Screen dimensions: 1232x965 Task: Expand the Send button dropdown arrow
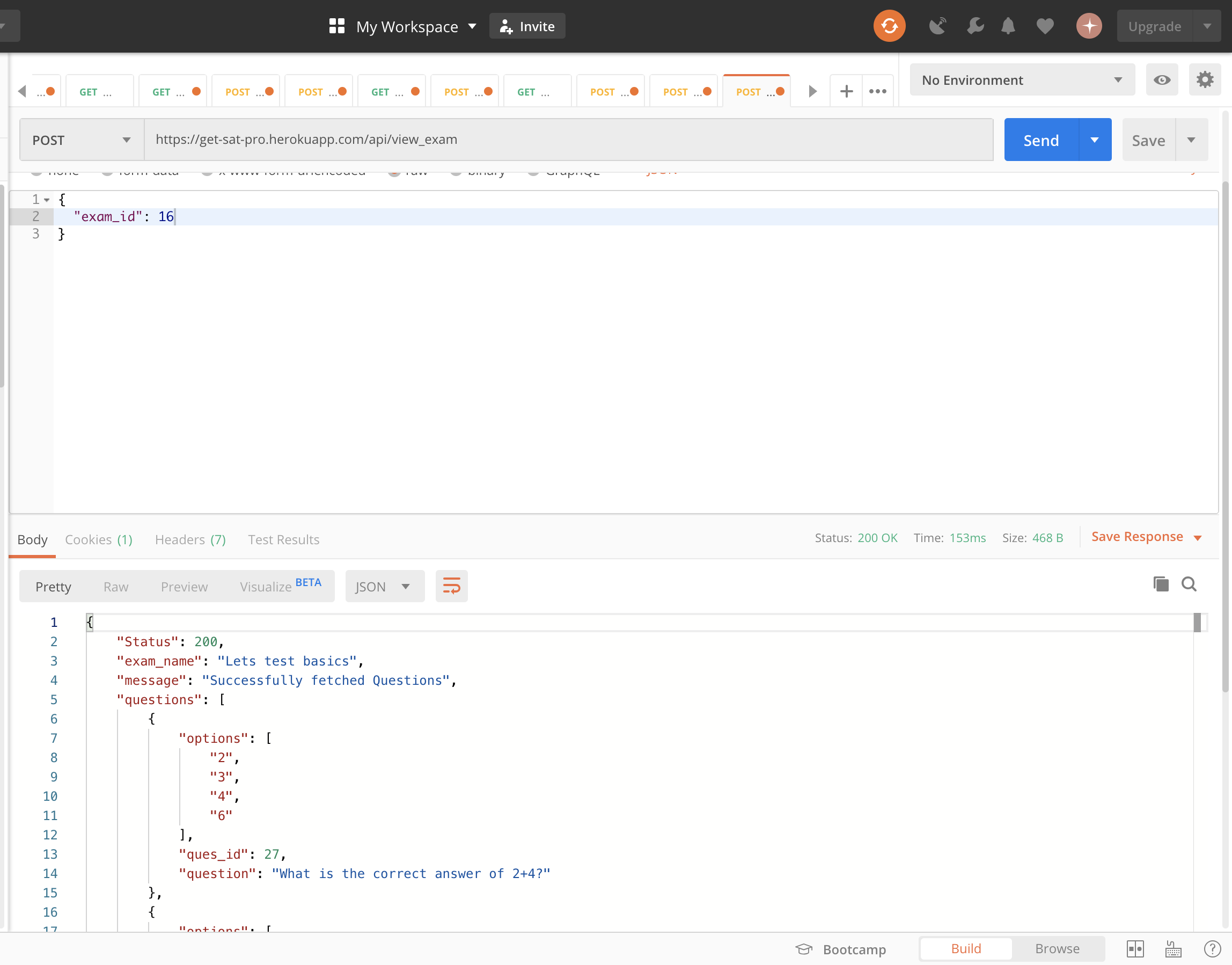(x=1095, y=140)
